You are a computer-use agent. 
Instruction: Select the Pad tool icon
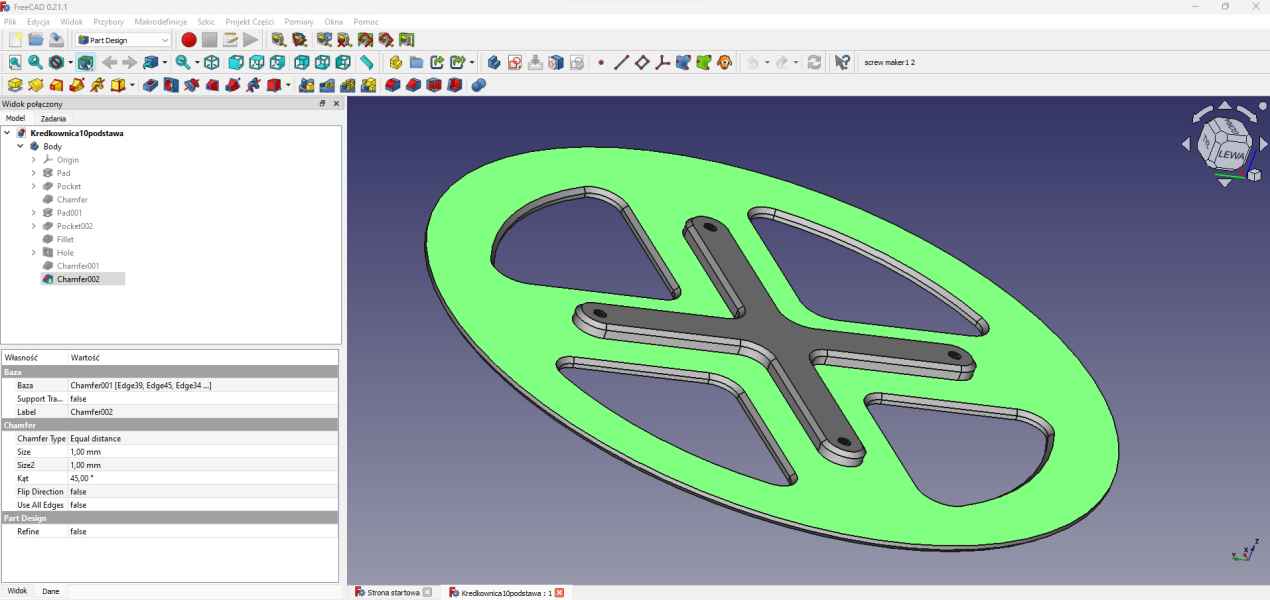click(15, 85)
